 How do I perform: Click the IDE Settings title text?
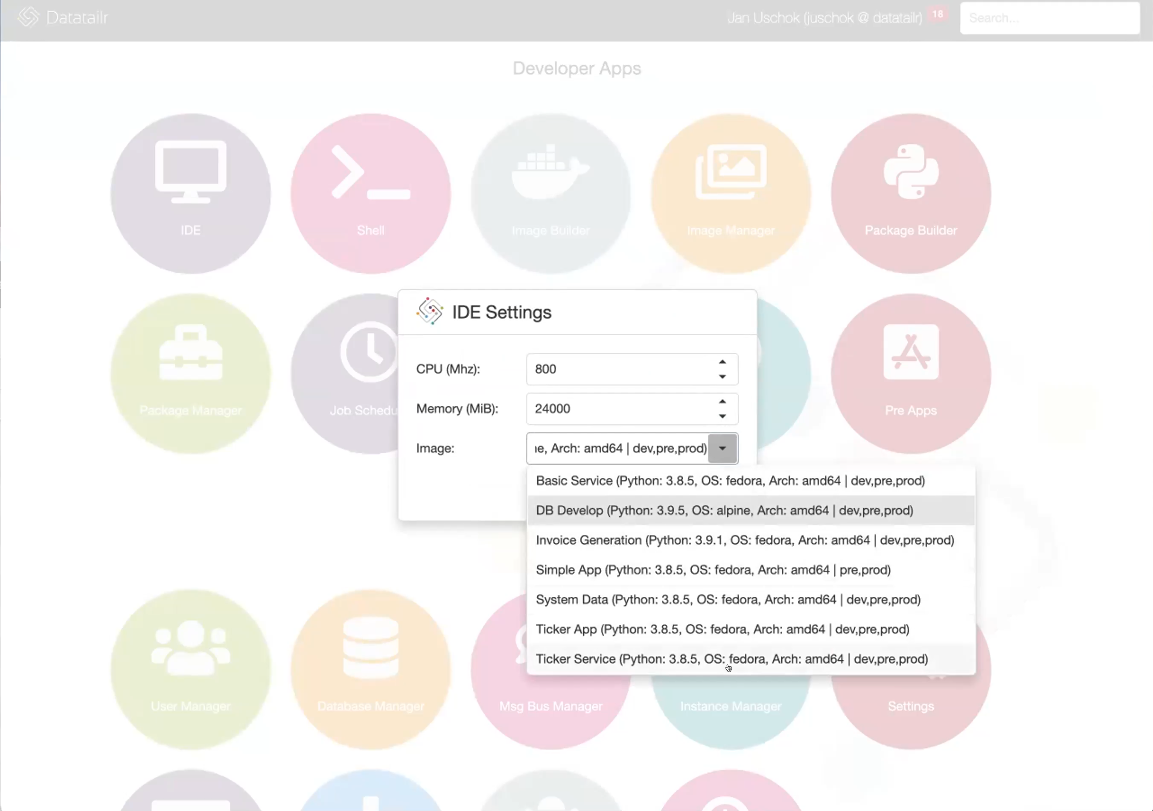point(501,312)
